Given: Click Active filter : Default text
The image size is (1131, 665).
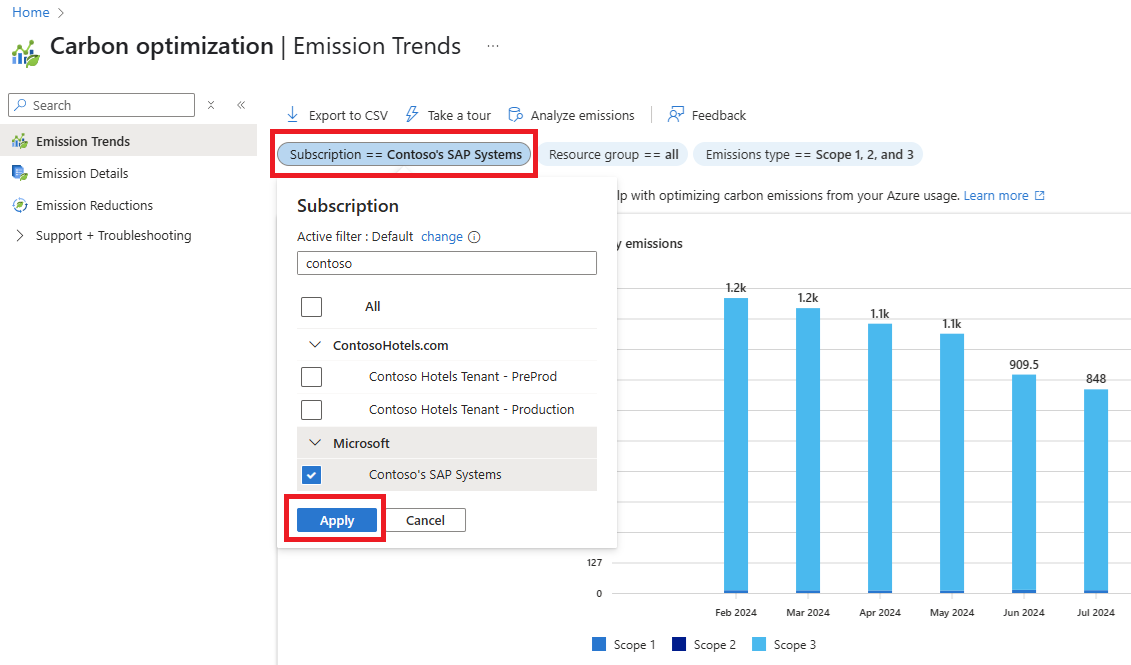Looking at the screenshot, I should click(355, 237).
